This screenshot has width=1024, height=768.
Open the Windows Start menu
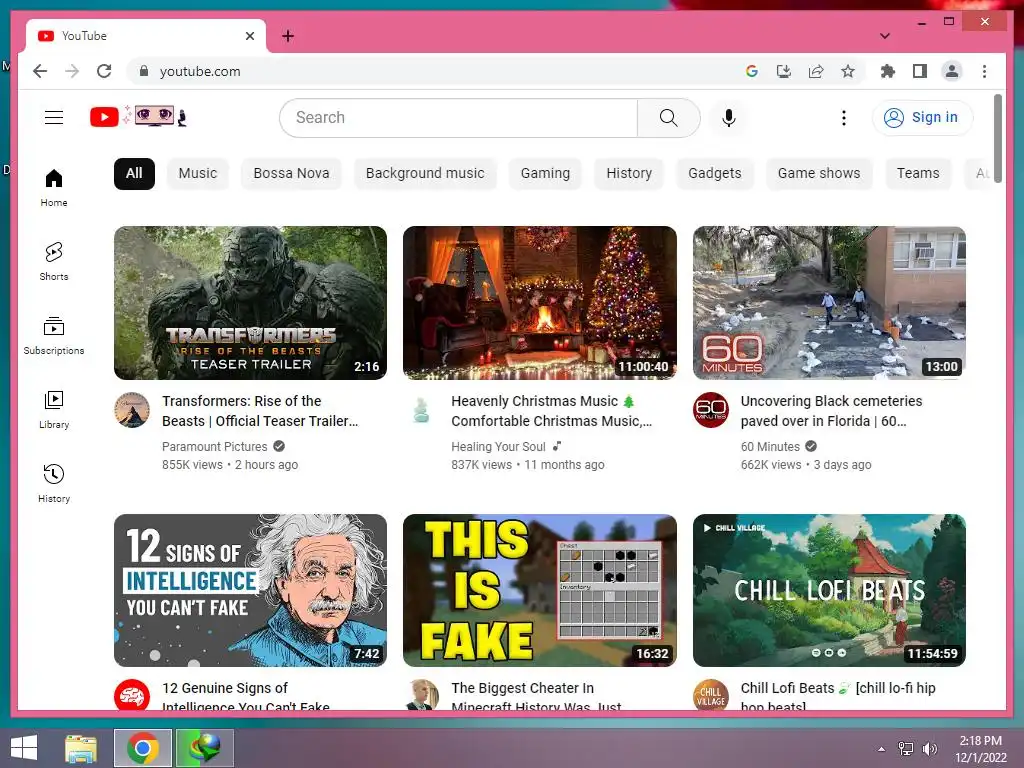pos(24,748)
